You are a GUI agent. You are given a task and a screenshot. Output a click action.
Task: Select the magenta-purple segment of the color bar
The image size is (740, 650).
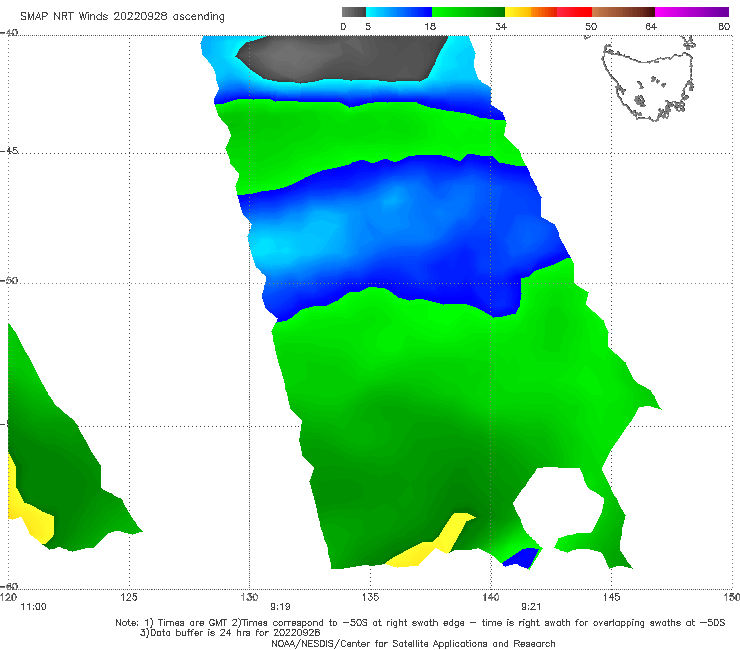692,12
